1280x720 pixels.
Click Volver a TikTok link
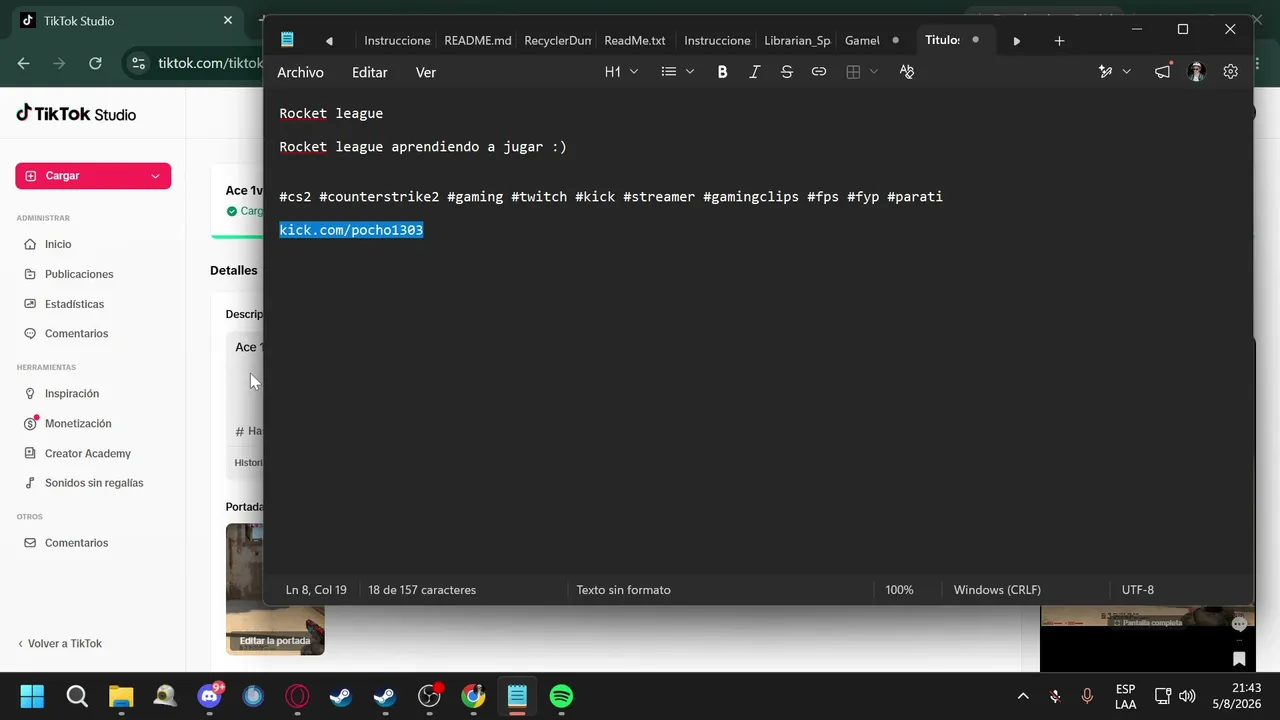click(60, 644)
